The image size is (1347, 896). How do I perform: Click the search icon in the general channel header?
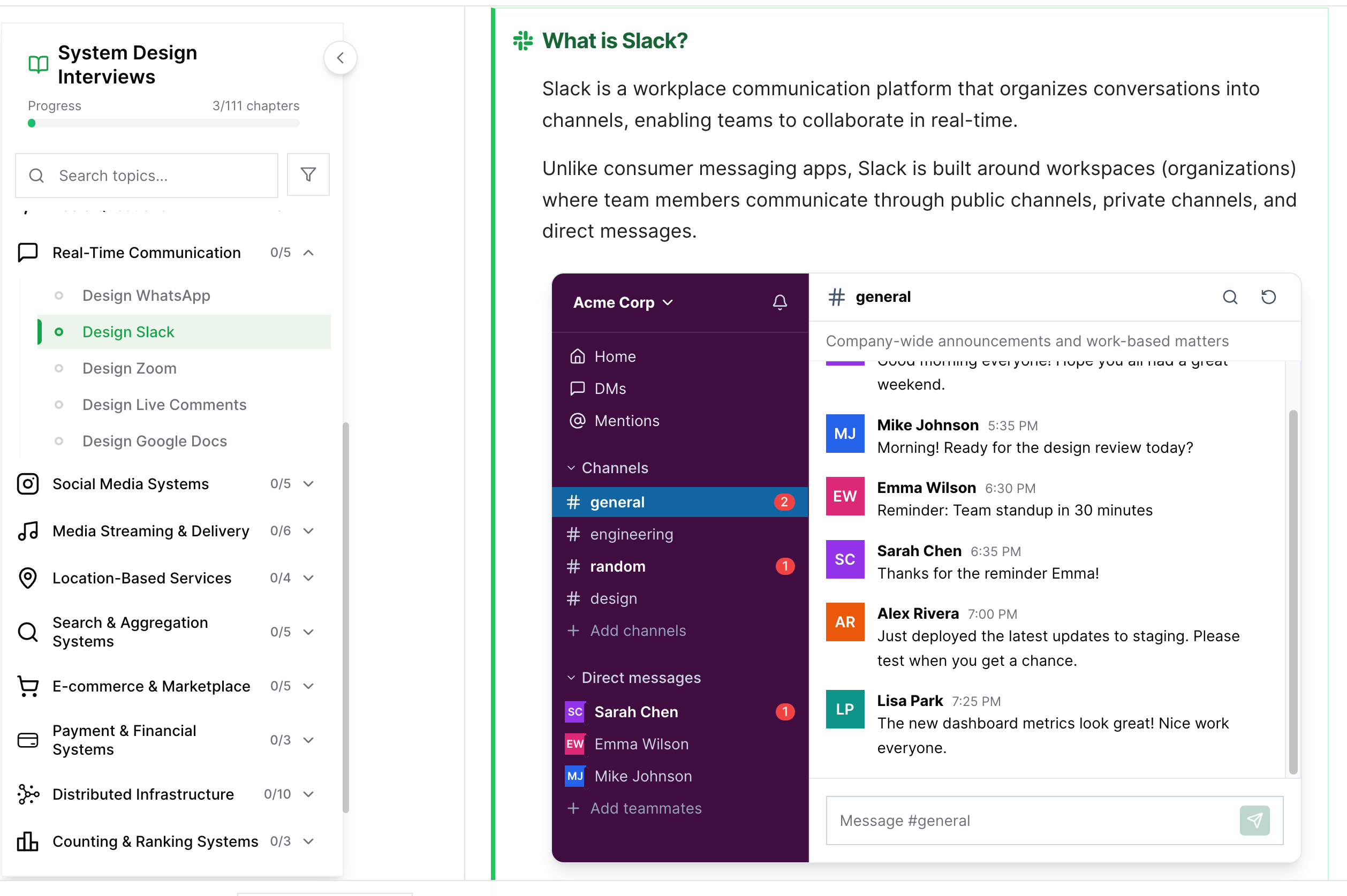(1230, 297)
